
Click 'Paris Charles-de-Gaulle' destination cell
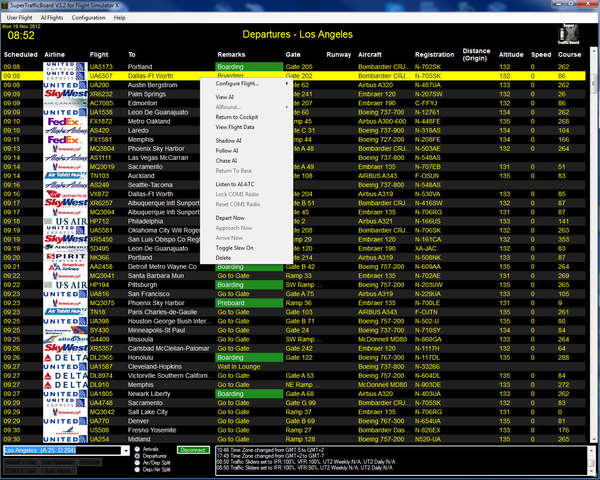[x=162, y=312]
